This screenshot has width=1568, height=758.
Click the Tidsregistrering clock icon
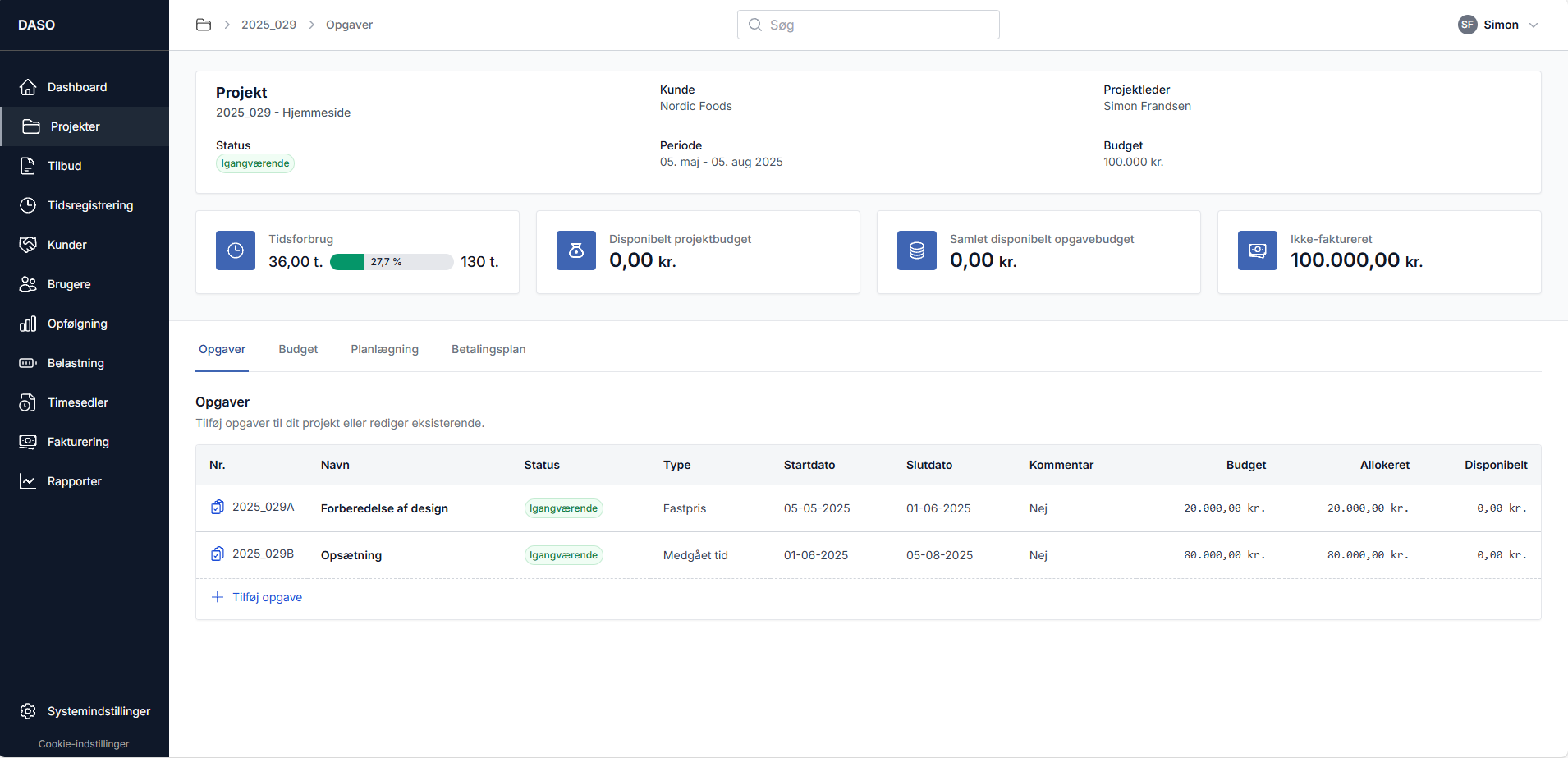click(28, 205)
